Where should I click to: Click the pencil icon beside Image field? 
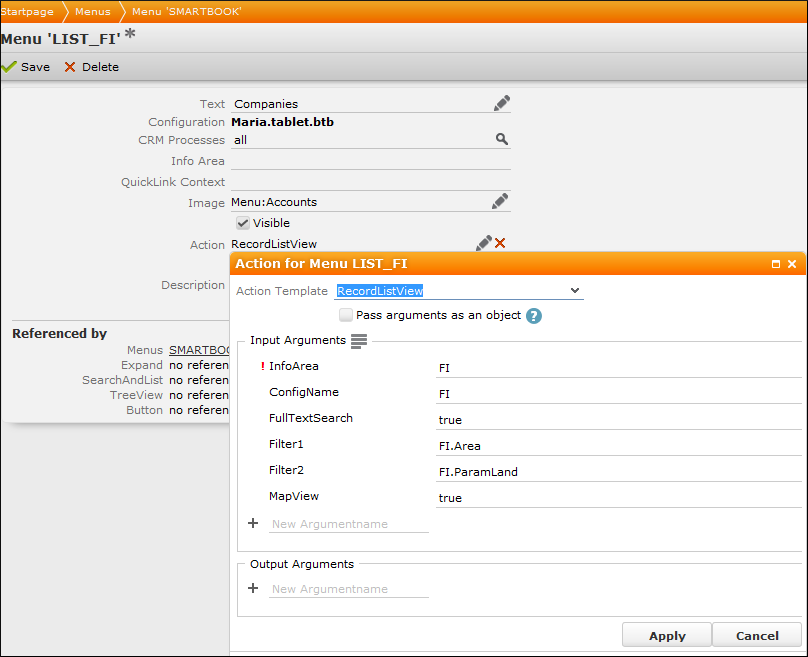pos(500,202)
